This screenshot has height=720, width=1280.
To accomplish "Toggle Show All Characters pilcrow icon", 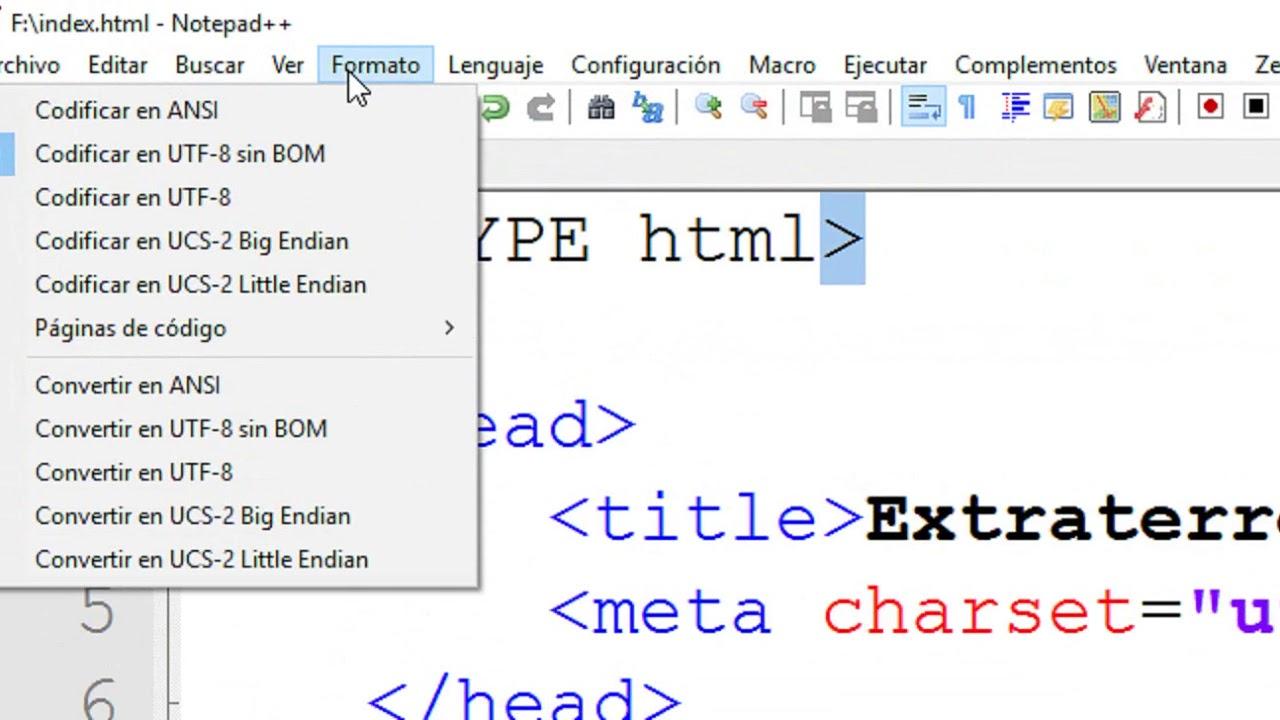I will click(968, 107).
